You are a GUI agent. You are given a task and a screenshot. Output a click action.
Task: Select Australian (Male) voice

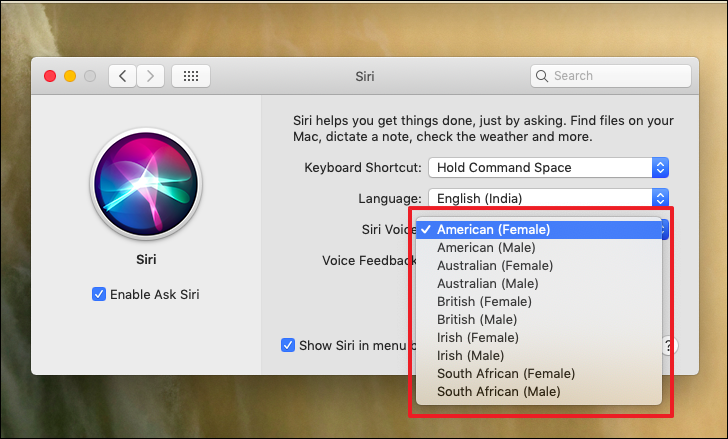[539, 284]
